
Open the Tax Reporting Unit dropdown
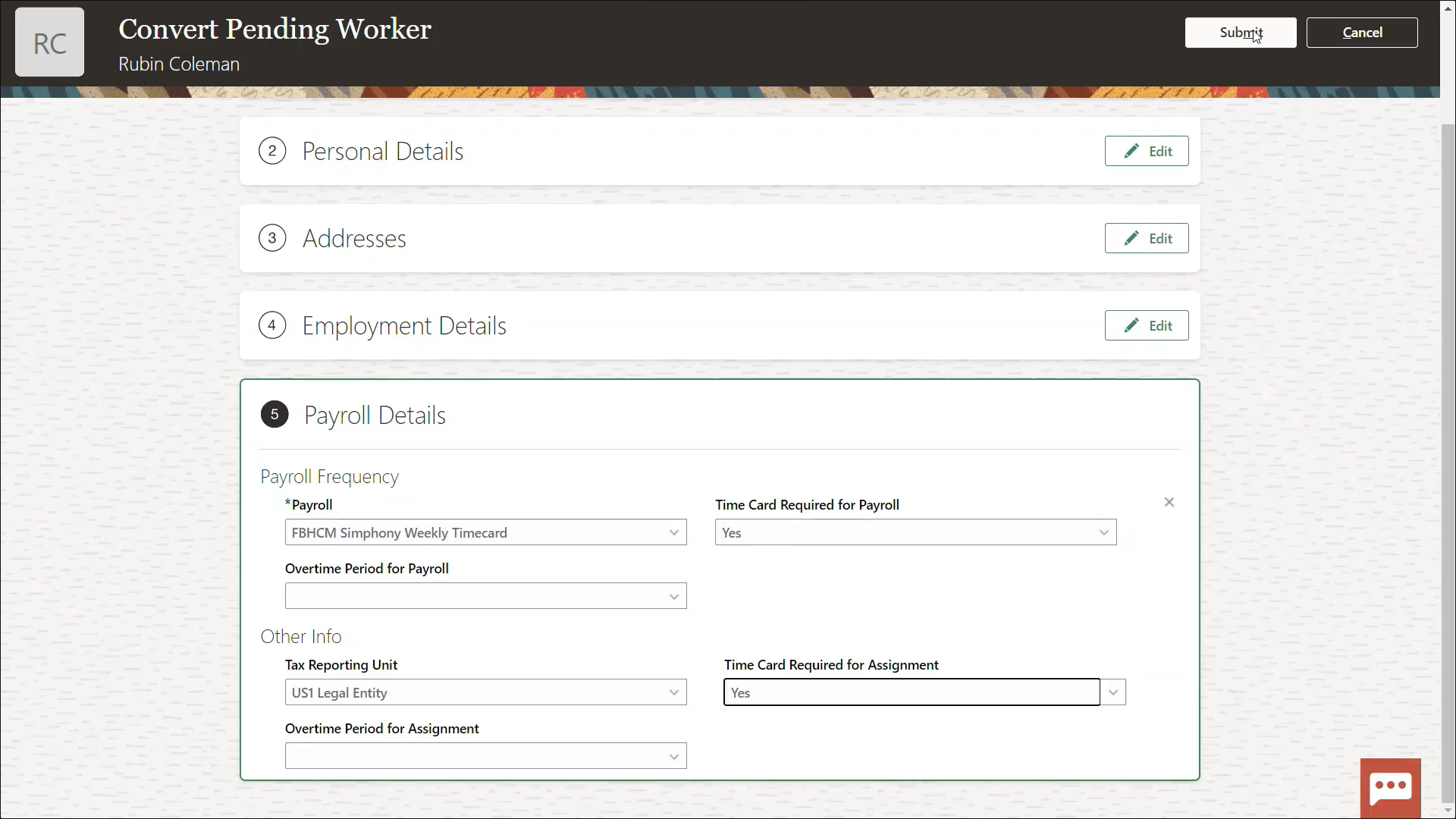(x=672, y=692)
